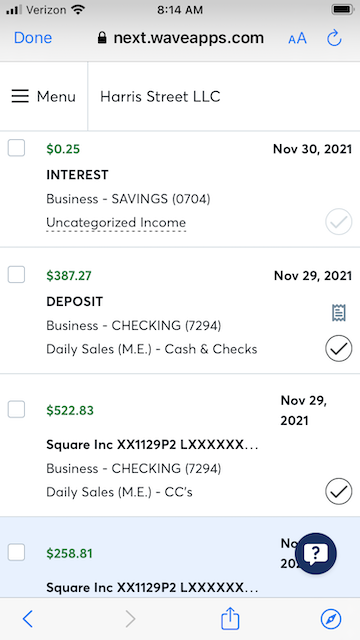The image size is (360, 640).
Task: Change the Daily Sales Cash & Checks category
Action: (x=152, y=349)
